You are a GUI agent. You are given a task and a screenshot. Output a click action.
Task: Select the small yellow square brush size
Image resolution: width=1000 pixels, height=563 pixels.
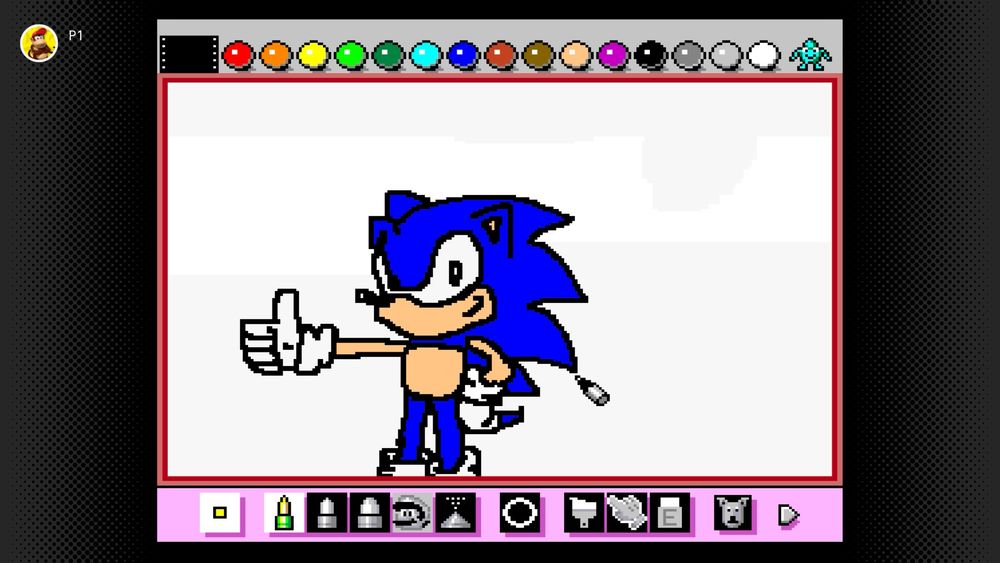[x=220, y=513]
